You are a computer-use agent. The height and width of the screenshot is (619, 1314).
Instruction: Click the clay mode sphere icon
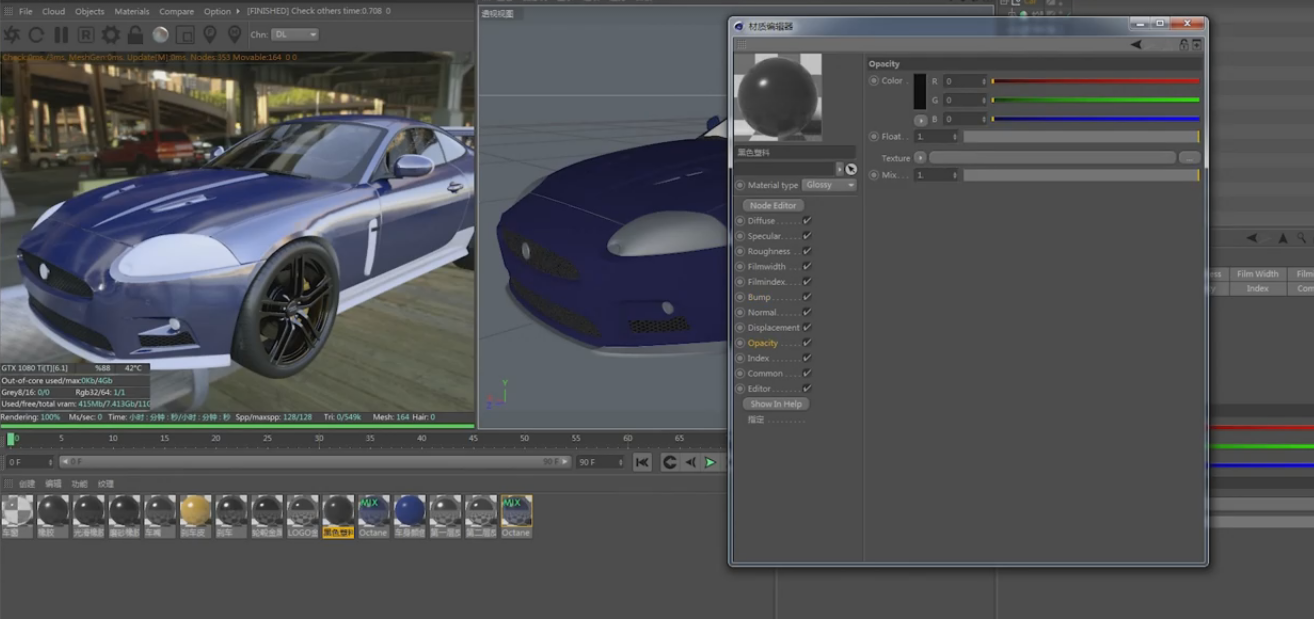coord(160,35)
